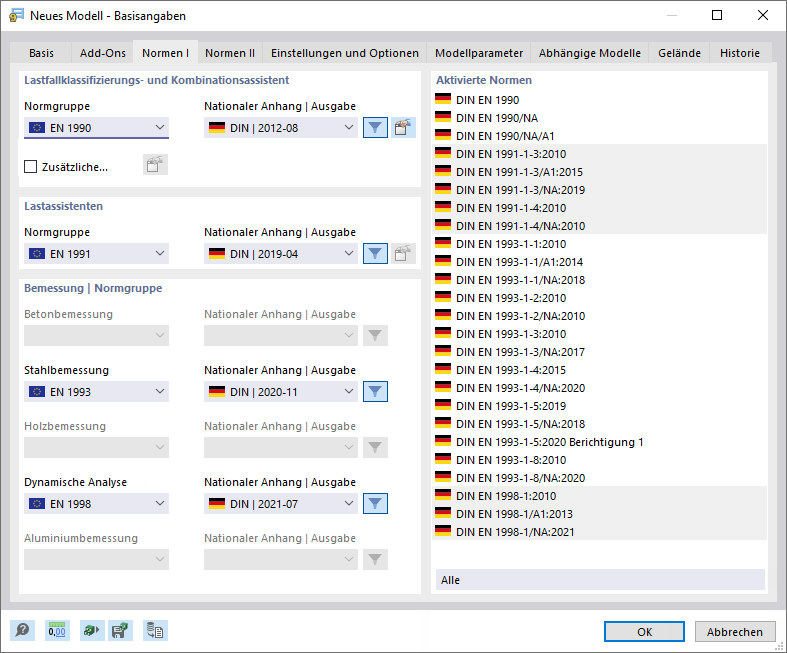Image resolution: width=787 pixels, height=653 pixels.
Task: Click the database copy icon in bottom toolbar
Action: point(155,630)
